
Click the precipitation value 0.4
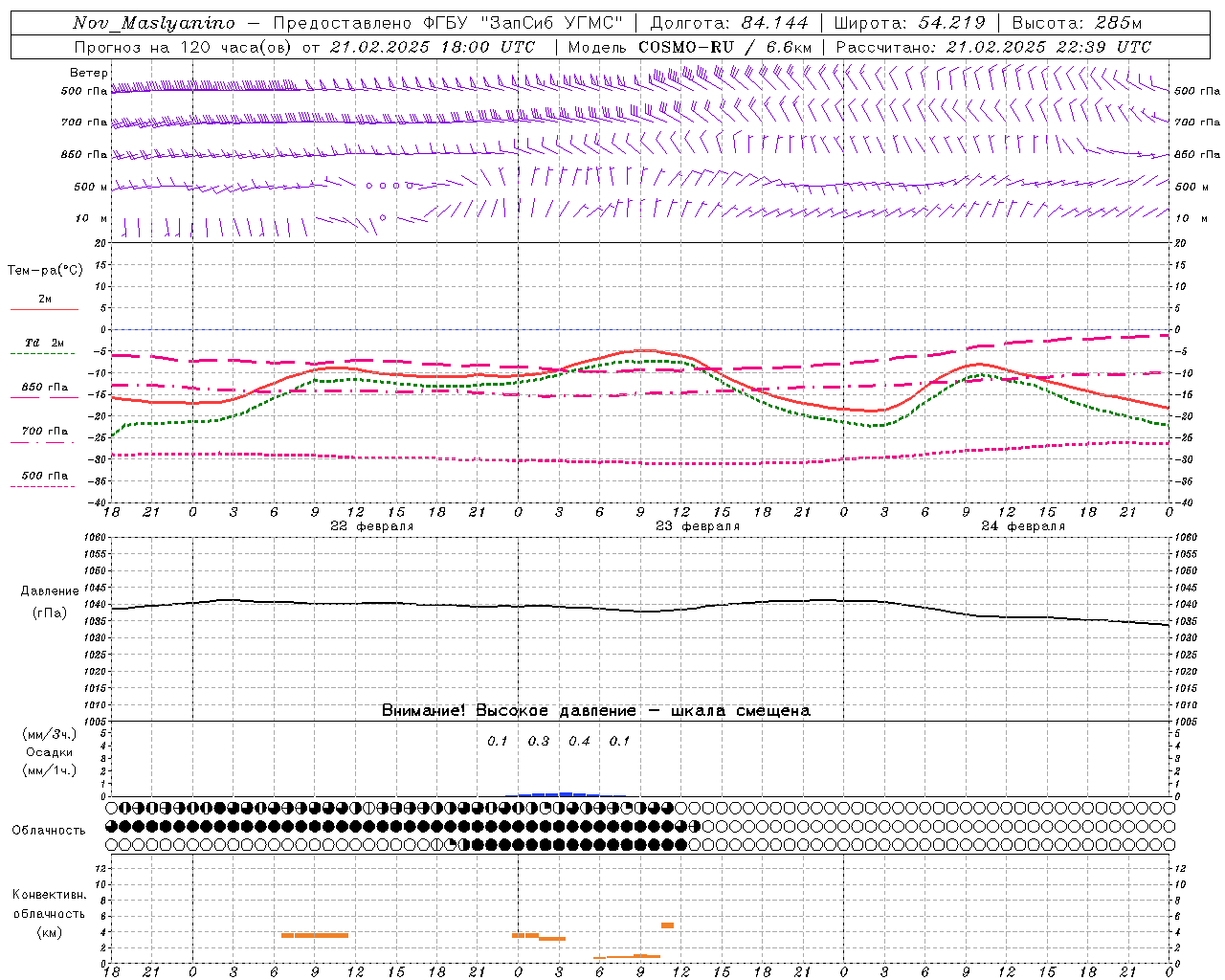click(579, 741)
